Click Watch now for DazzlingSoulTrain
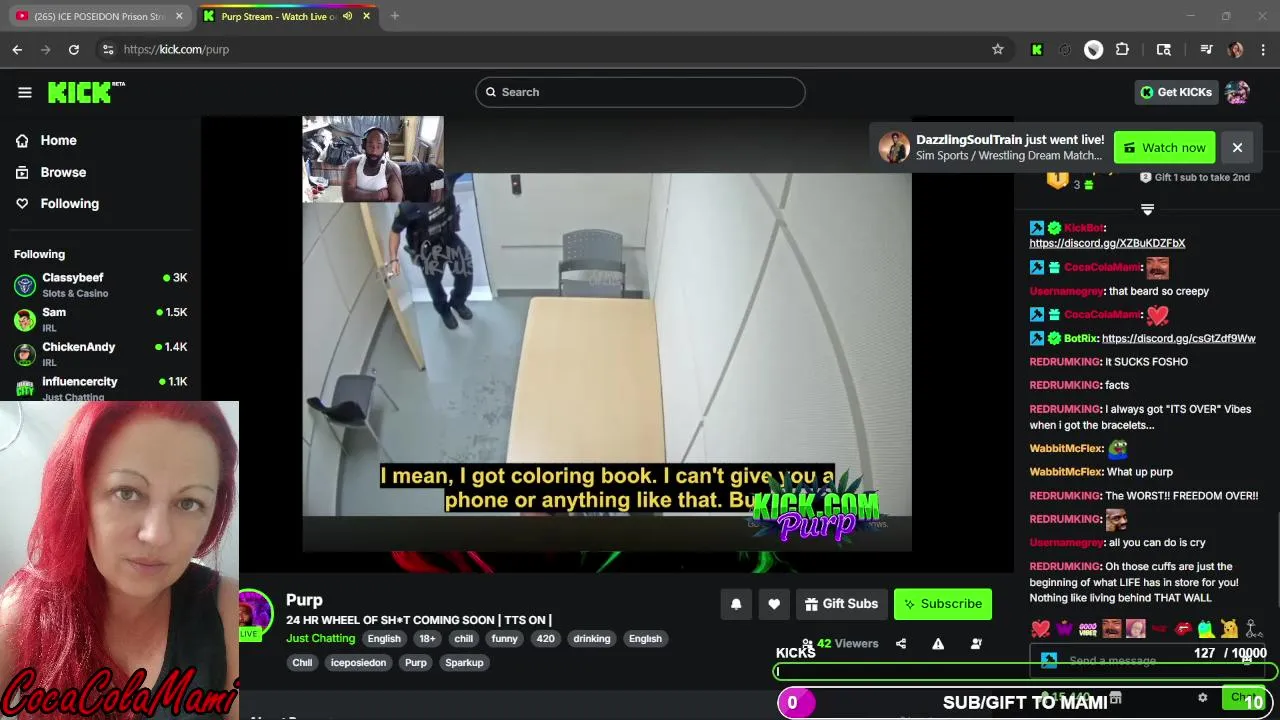 pos(1164,148)
